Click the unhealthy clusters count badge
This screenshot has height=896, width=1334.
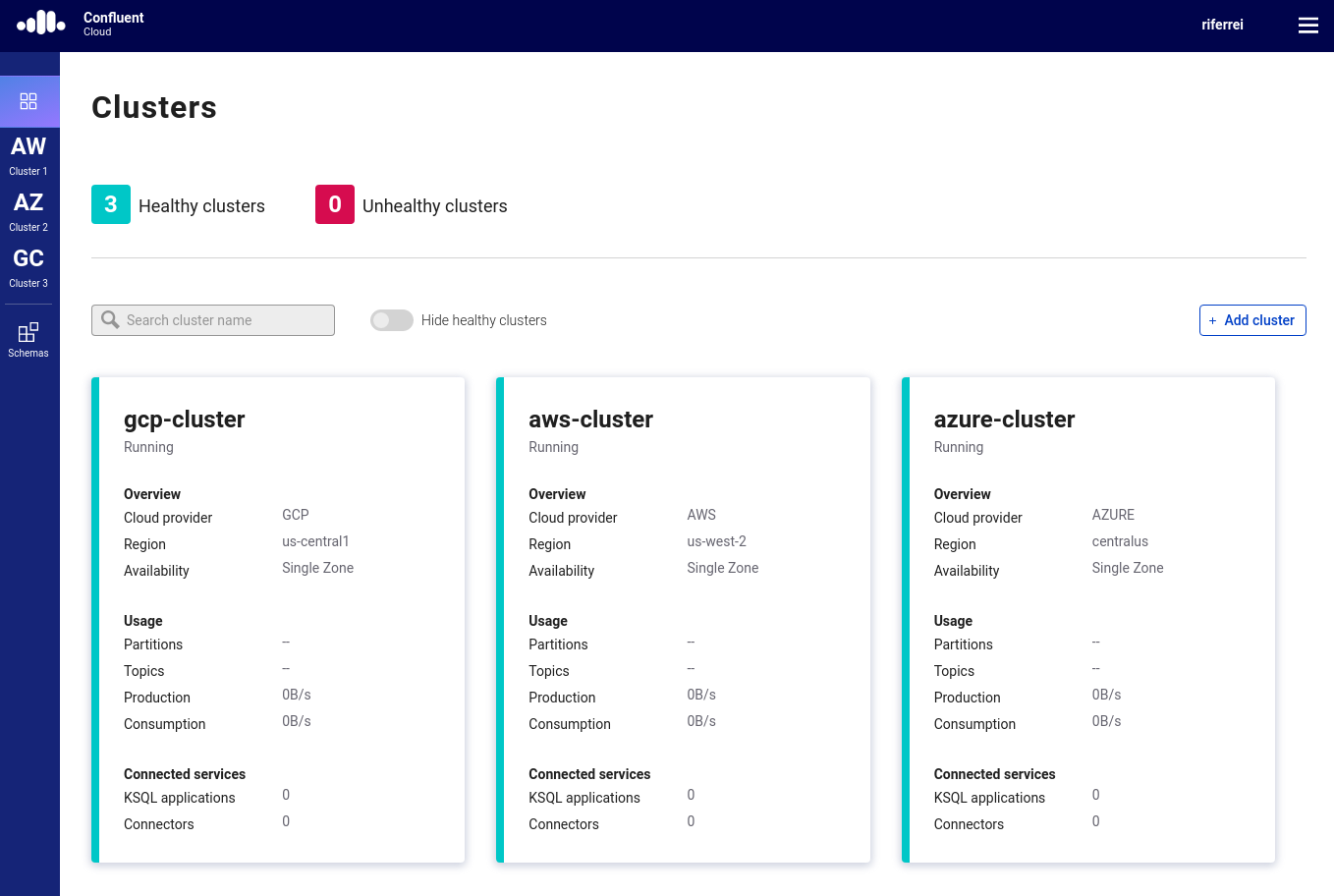tap(335, 204)
